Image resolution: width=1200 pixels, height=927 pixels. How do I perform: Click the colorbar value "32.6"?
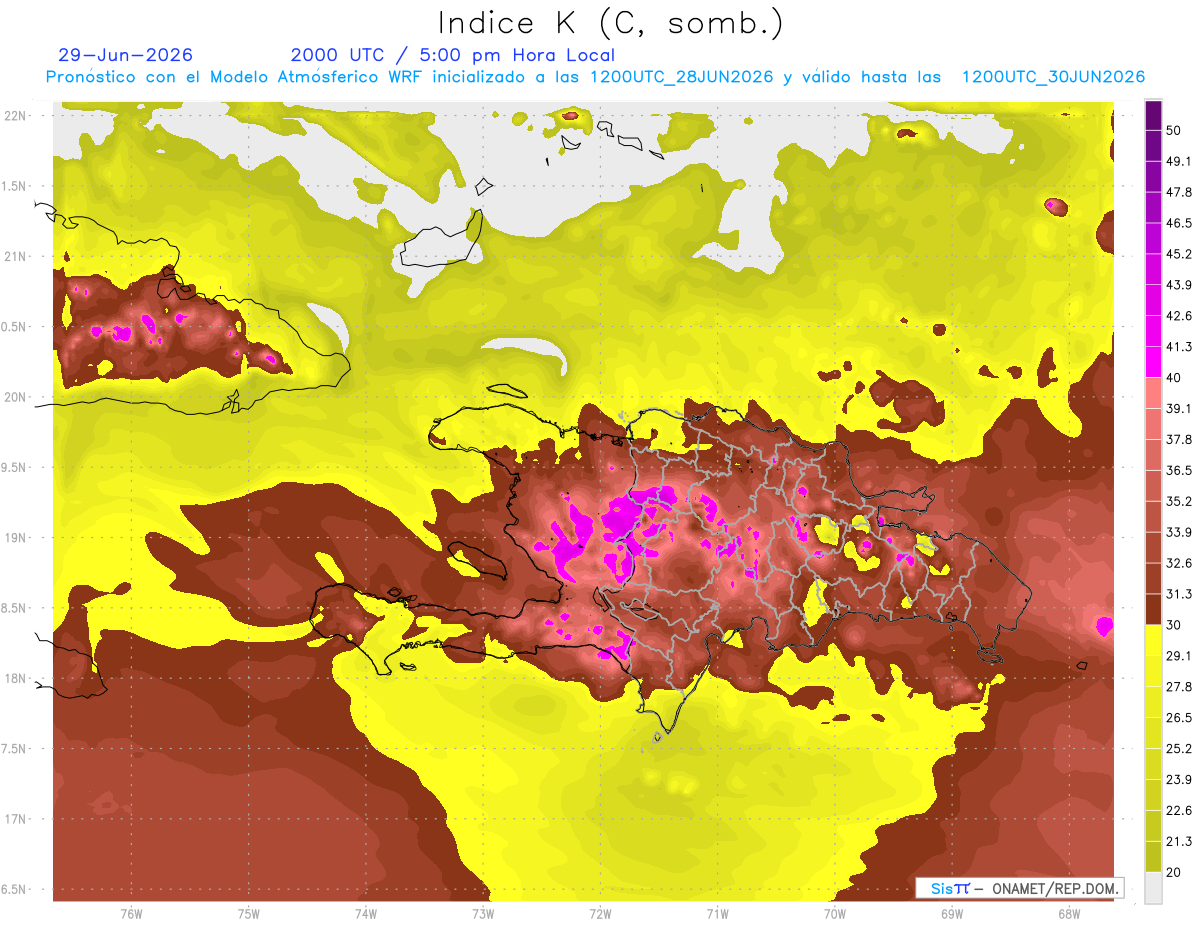point(1178,563)
